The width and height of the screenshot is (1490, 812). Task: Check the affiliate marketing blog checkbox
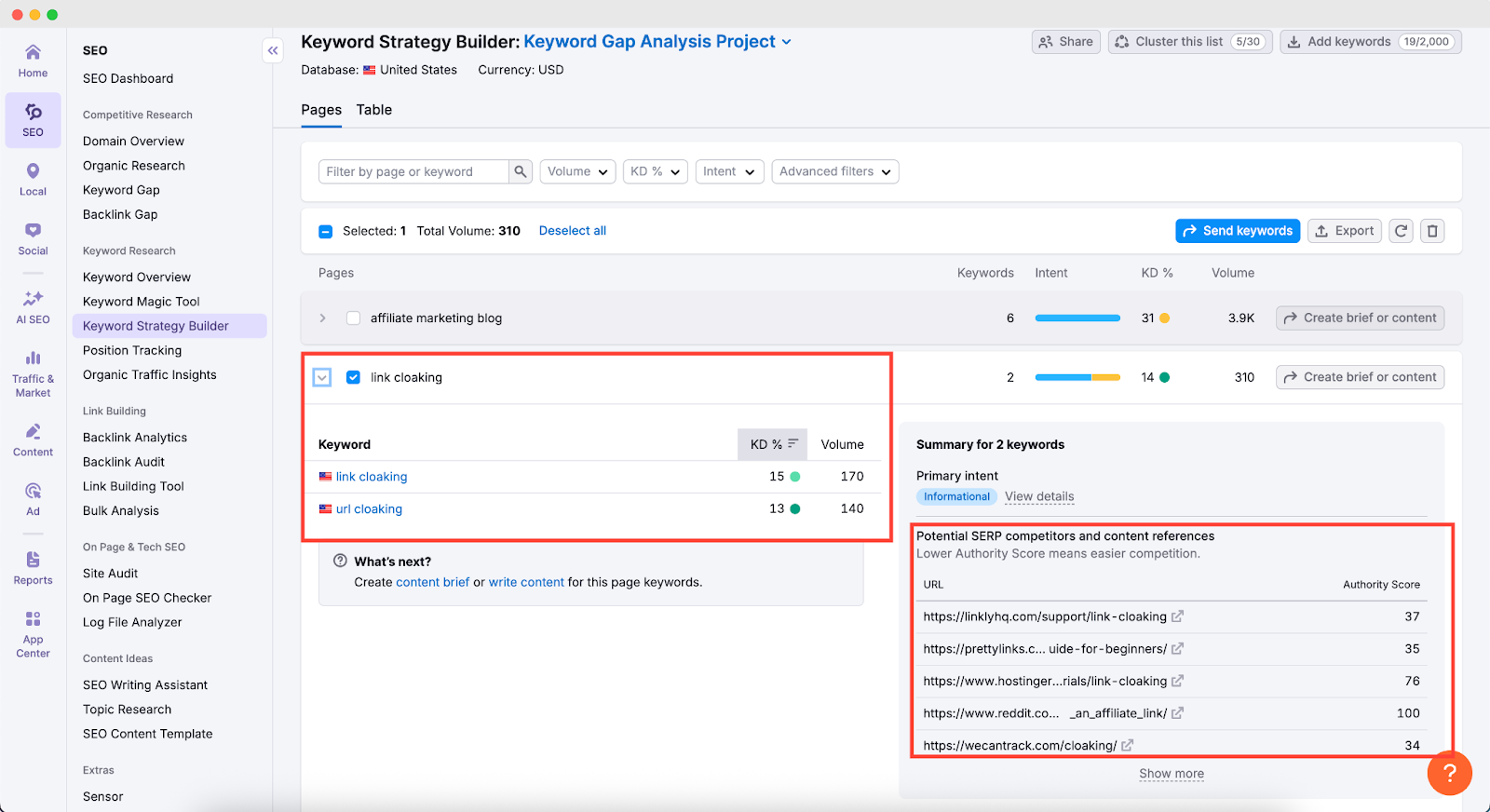click(353, 318)
